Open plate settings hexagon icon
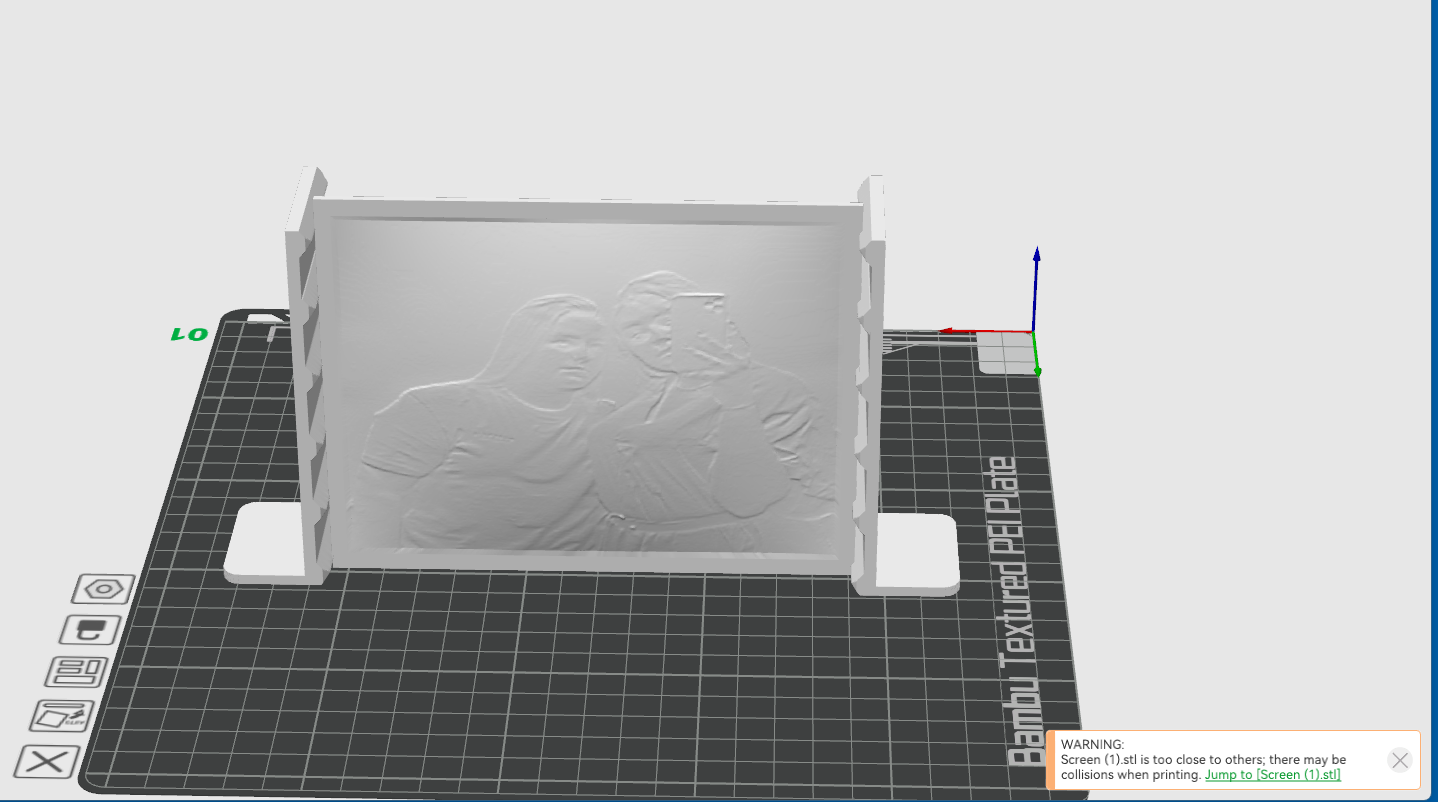The height and width of the screenshot is (802, 1438). pos(103,589)
